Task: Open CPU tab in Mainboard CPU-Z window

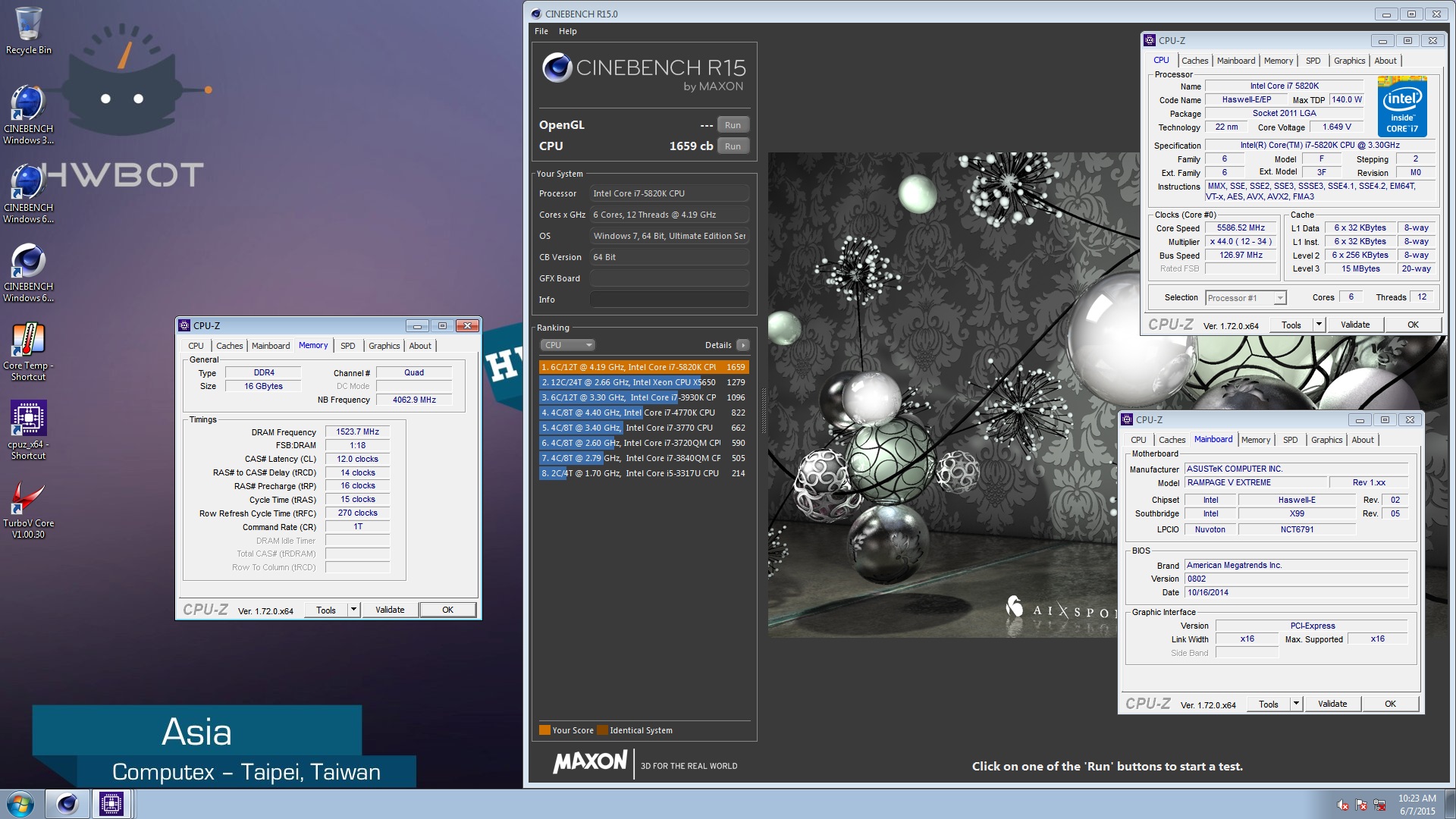Action: [x=1138, y=440]
